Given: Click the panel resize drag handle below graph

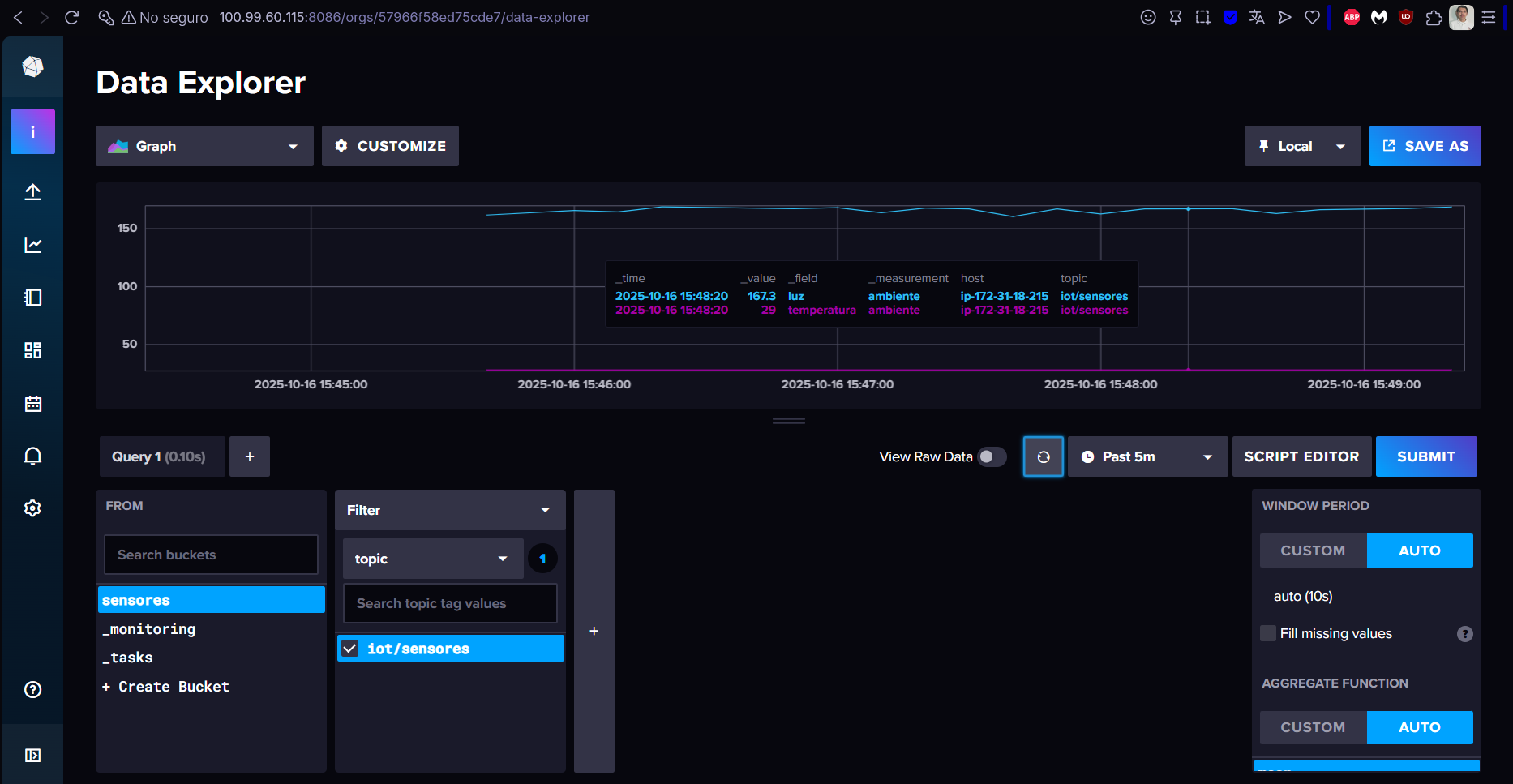Looking at the screenshot, I should tap(788, 421).
